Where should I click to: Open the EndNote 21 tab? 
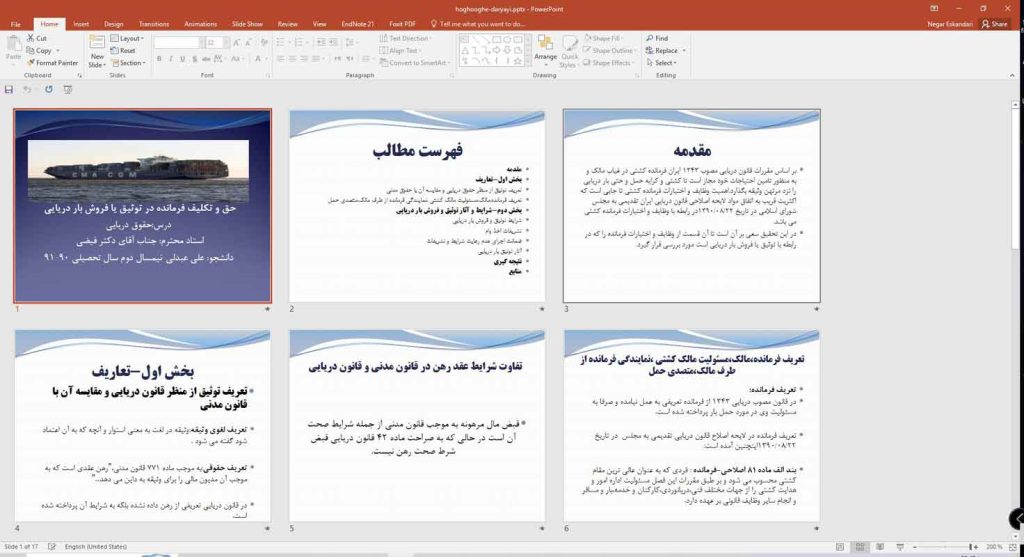358,24
